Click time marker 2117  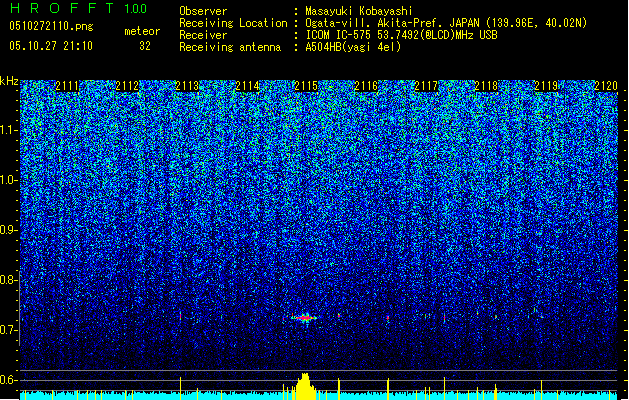[426, 86]
